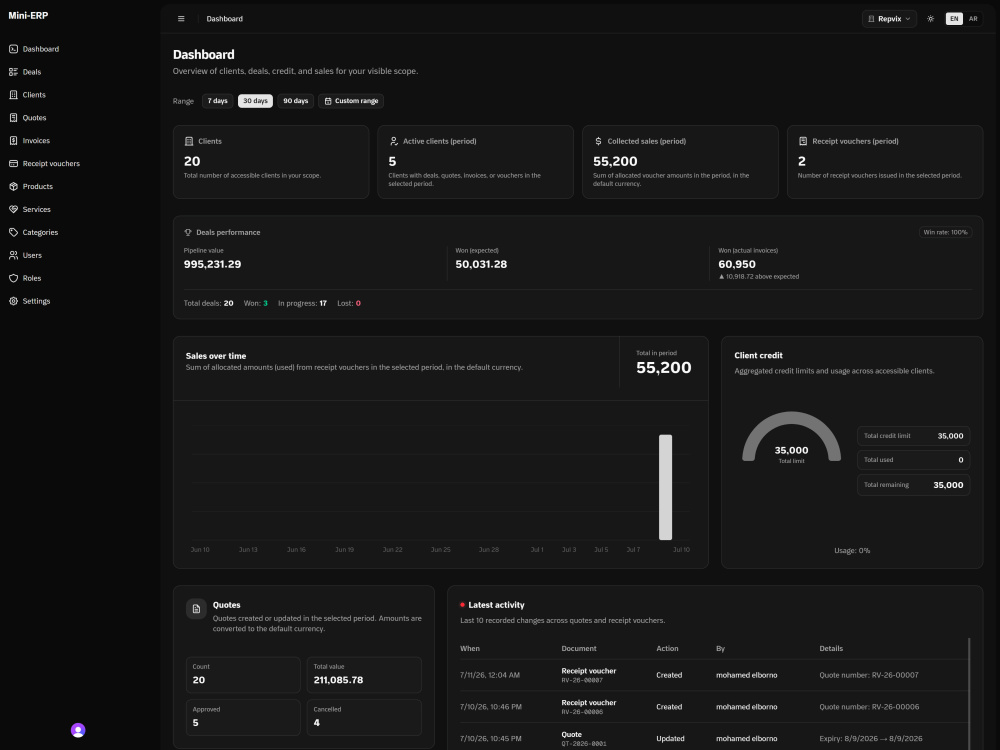Screen dimensions: 1000x750
Task: Click the user avatar icon
Action: click(78, 730)
